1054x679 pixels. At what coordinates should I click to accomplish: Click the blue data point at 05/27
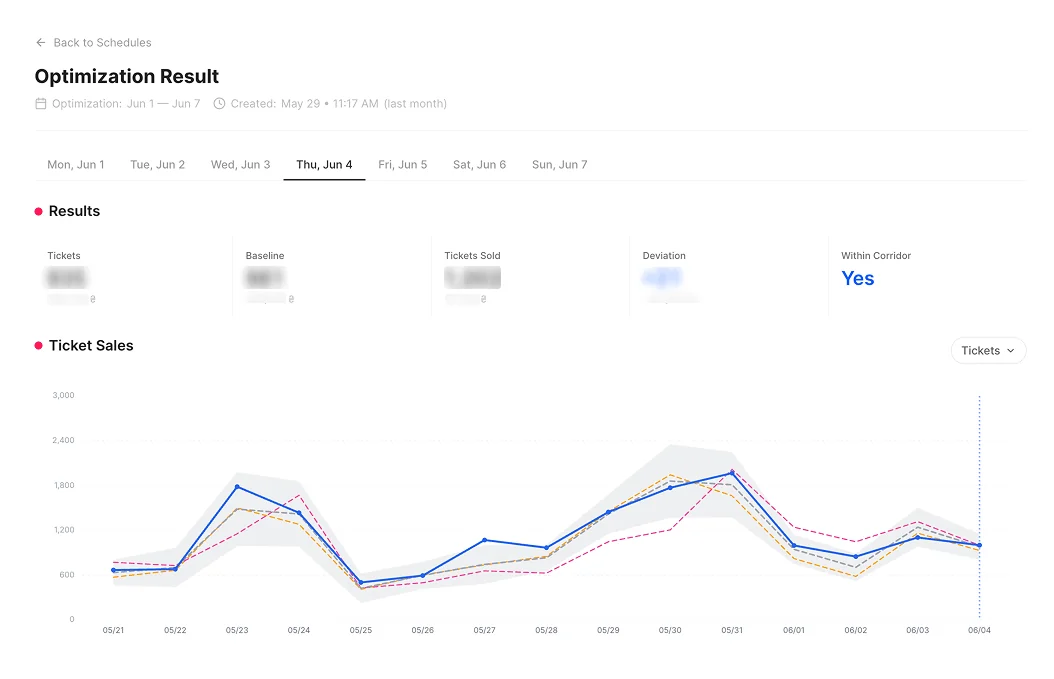pos(485,540)
